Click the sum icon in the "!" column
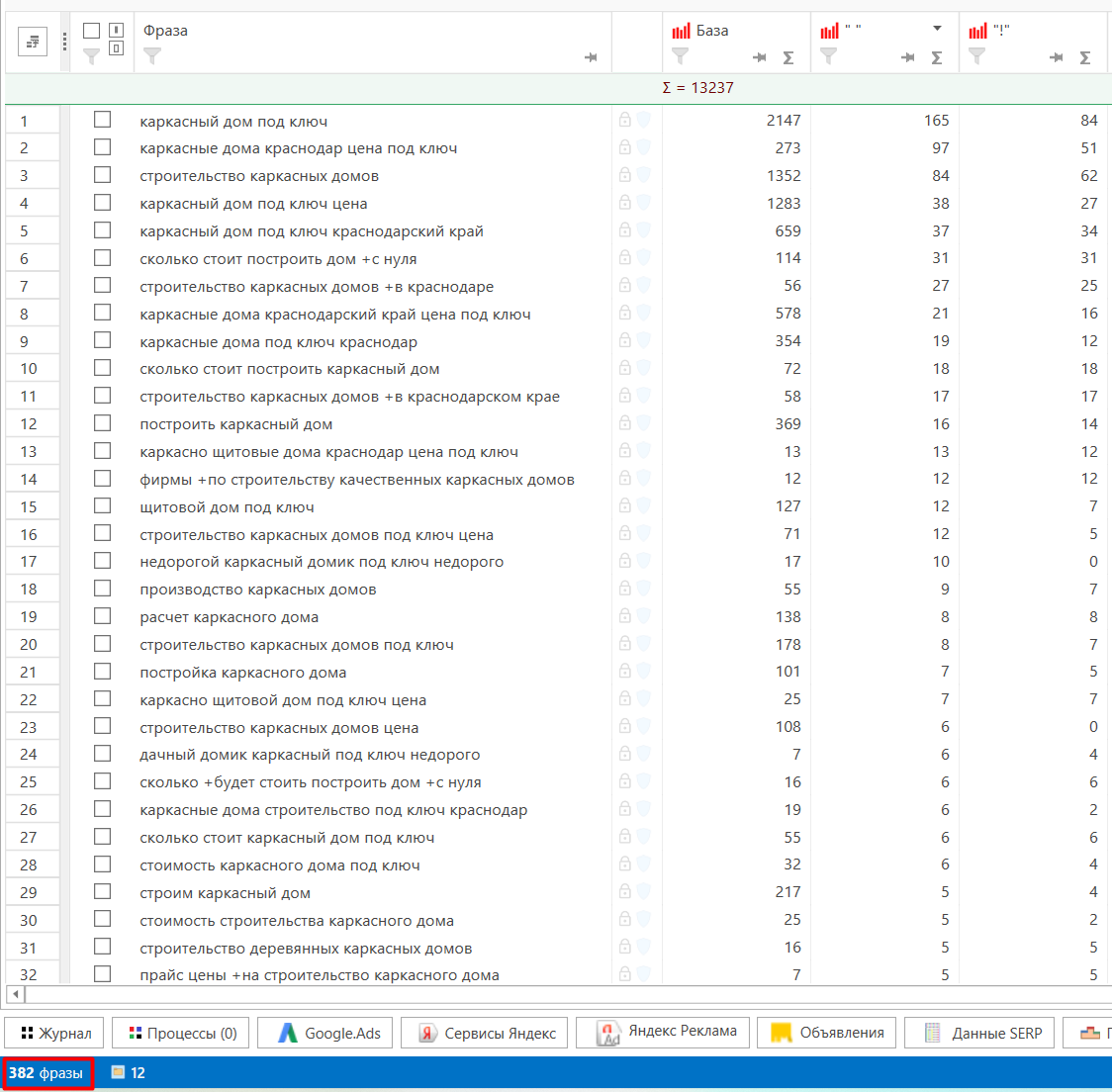The image size is (1112, 1092). (x=1084, y=57)
